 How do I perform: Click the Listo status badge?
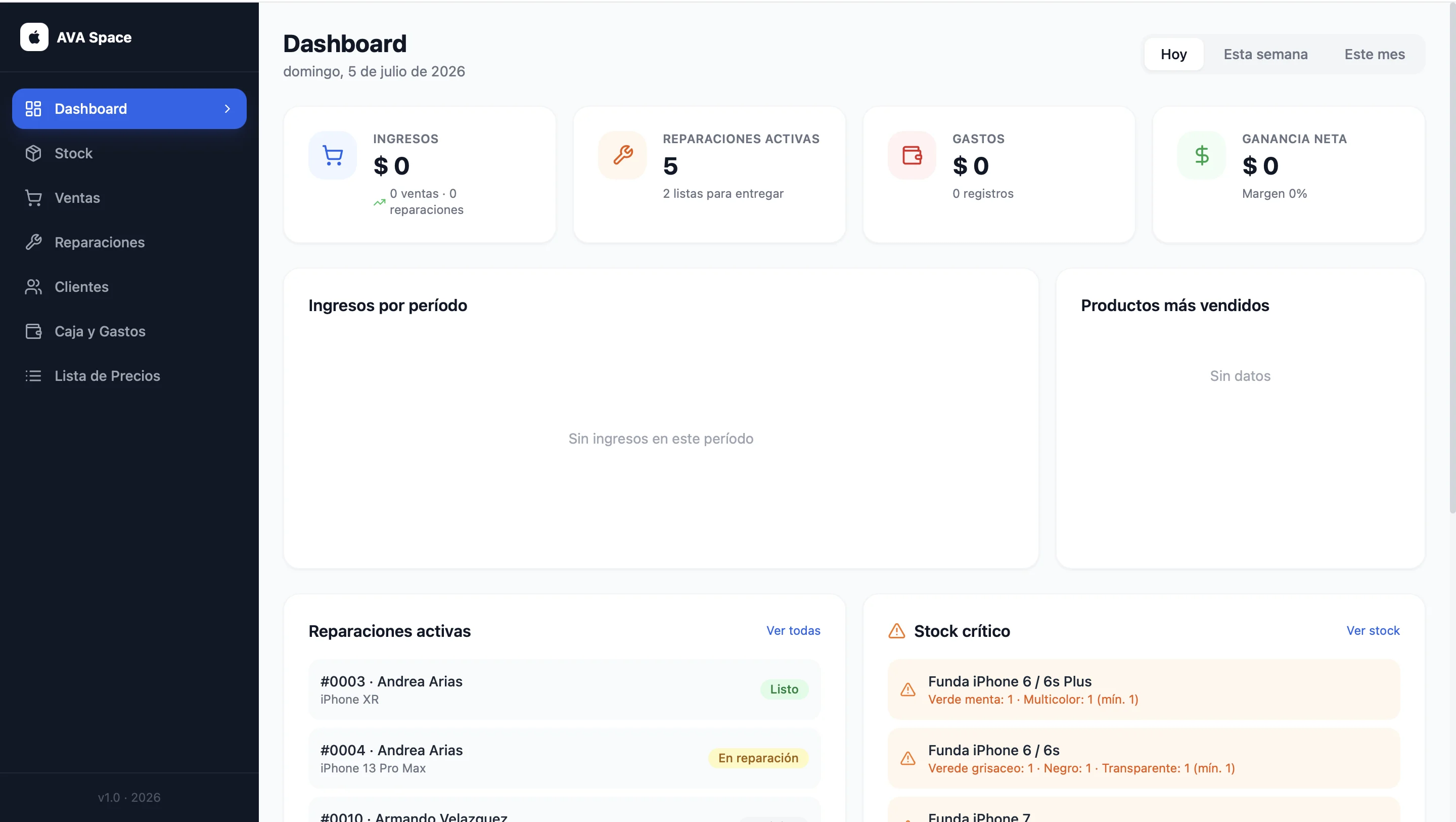point(784,689)
